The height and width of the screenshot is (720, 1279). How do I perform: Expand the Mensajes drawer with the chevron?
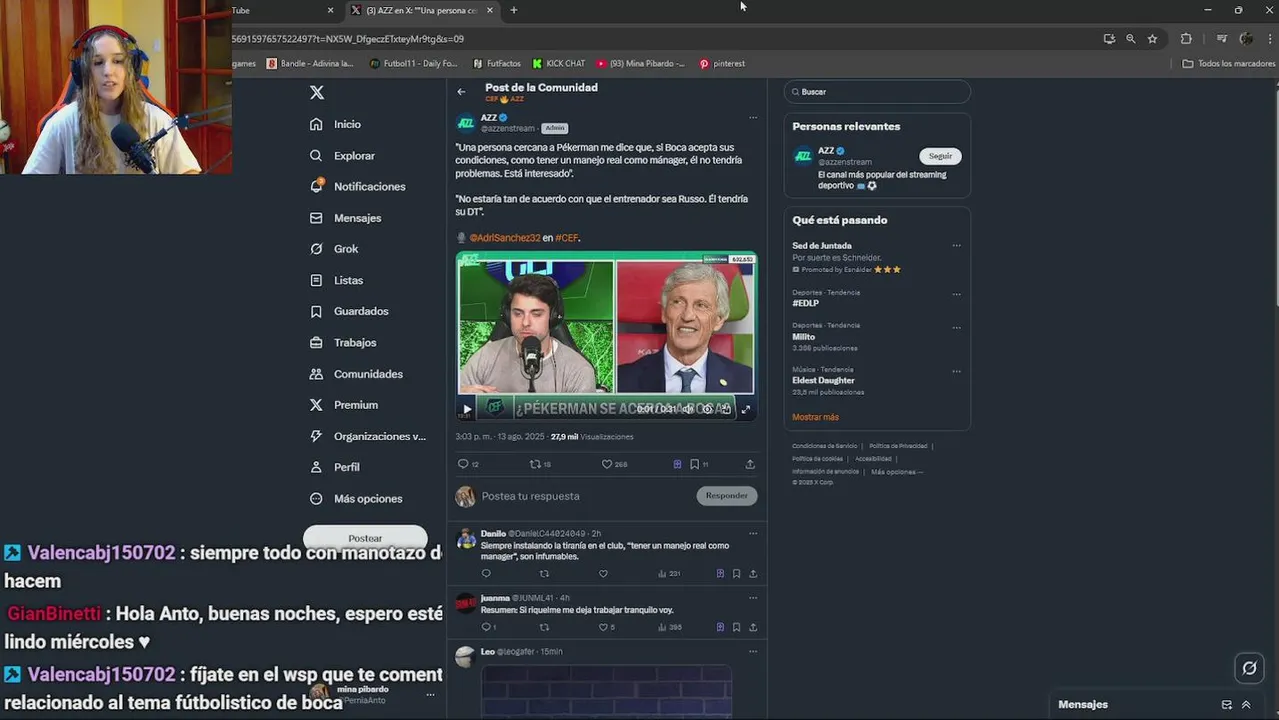1246,705
